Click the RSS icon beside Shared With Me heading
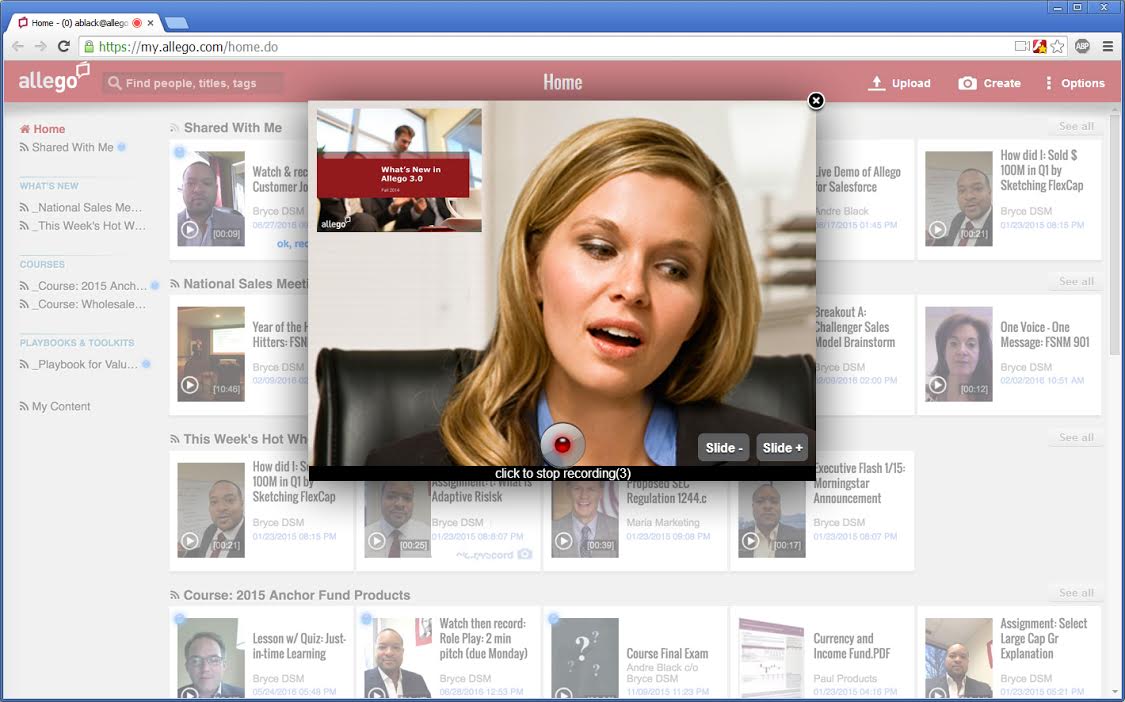The height and width of the screenshot is (702, 1125). click(x=174, y=128)
